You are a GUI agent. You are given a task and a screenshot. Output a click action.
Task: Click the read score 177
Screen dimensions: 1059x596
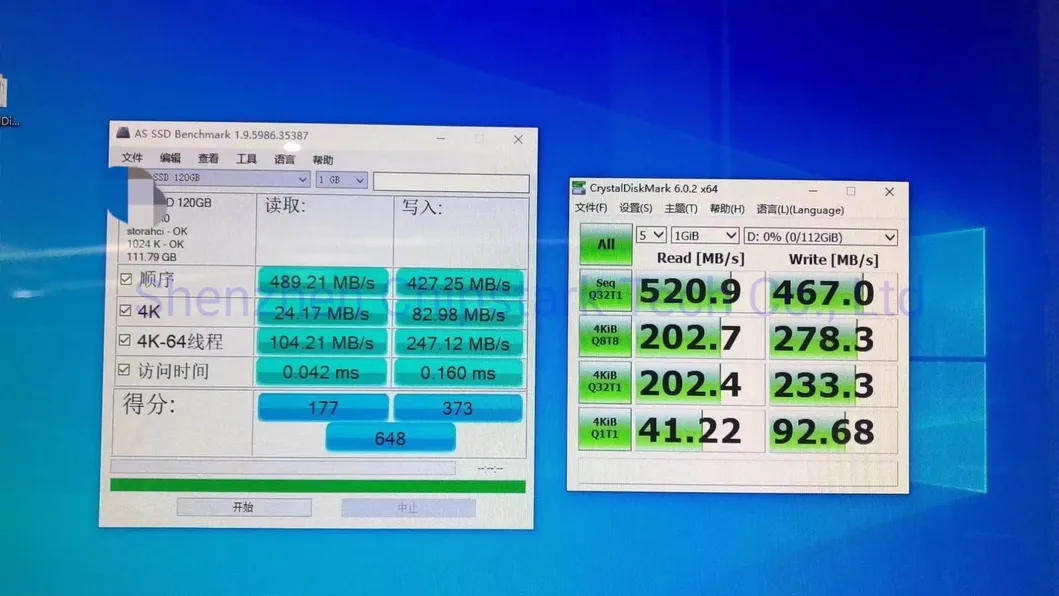(323, 407)
